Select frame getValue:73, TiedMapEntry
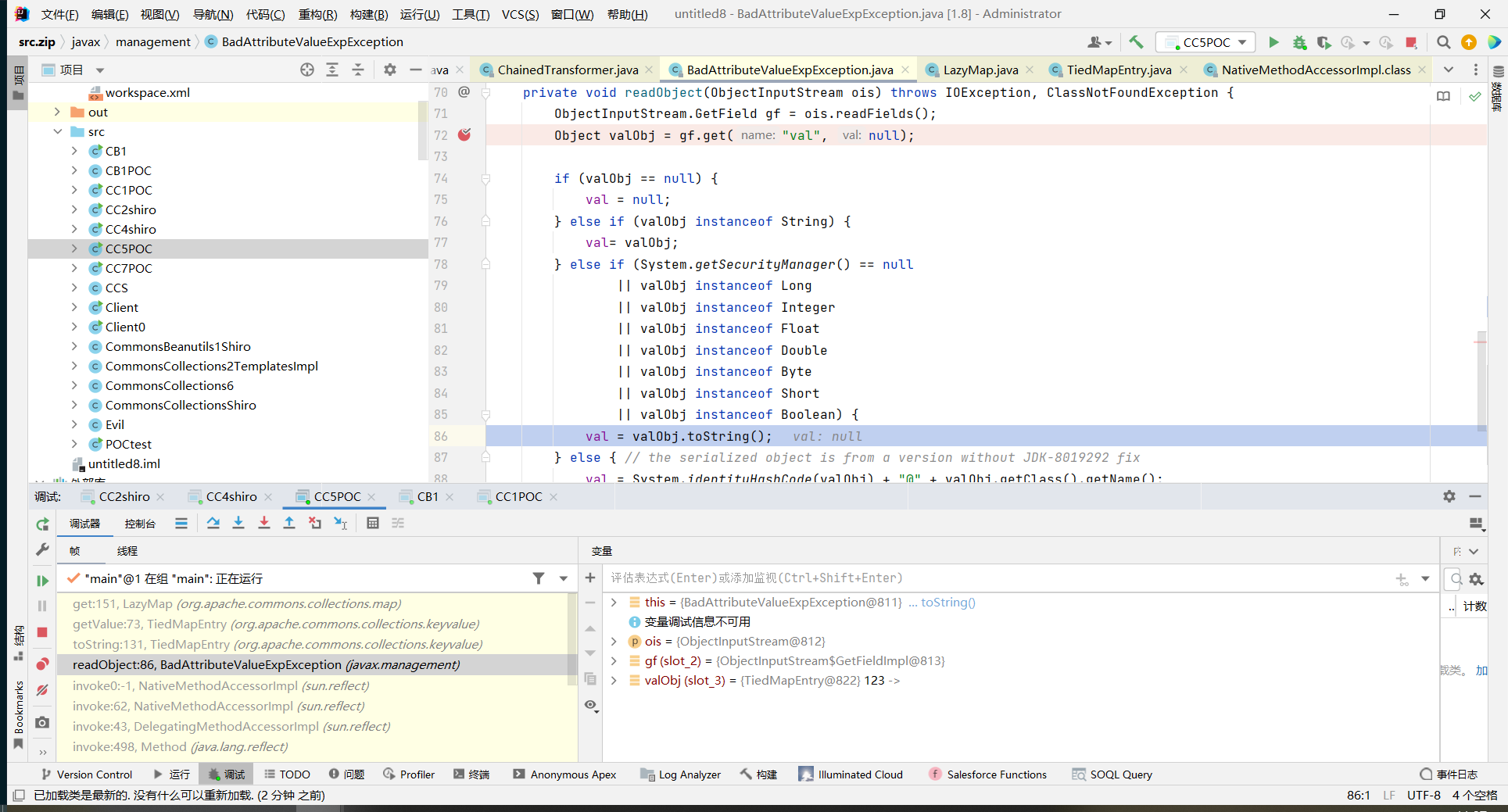 276,624
